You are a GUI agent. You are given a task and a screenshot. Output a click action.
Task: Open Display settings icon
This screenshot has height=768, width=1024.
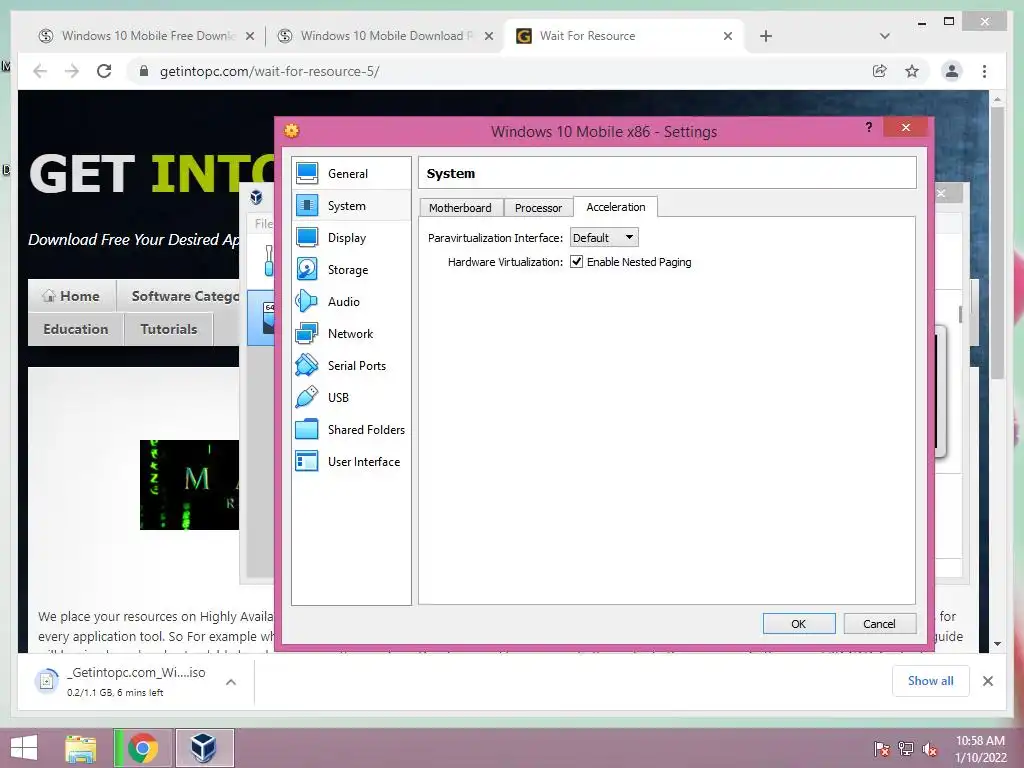click(307, 238)
